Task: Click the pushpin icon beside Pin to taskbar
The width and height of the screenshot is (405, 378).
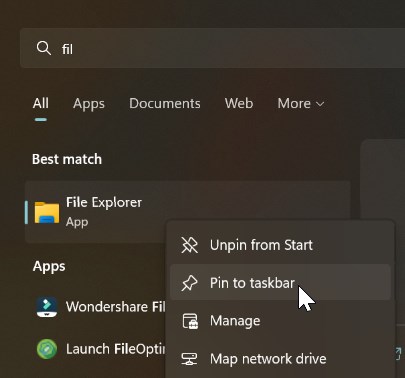Action: (x=189, y=283)
